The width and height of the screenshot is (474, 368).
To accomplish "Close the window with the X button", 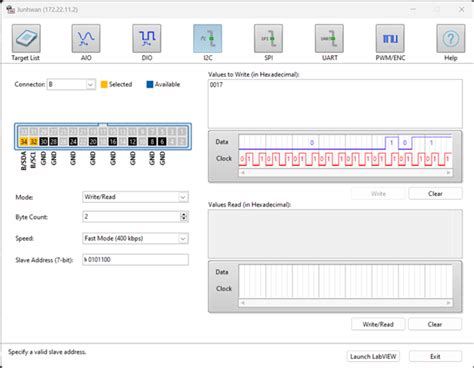I will [x=462, y=9].
